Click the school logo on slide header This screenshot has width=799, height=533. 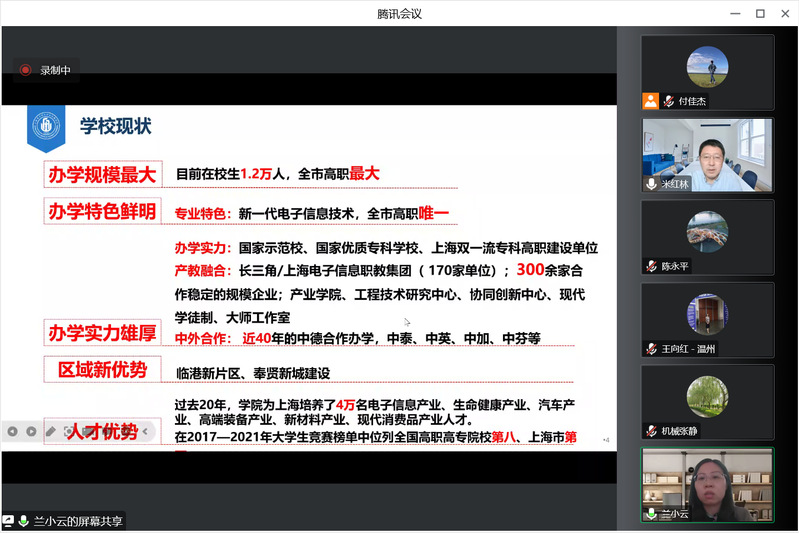[46, 126]
